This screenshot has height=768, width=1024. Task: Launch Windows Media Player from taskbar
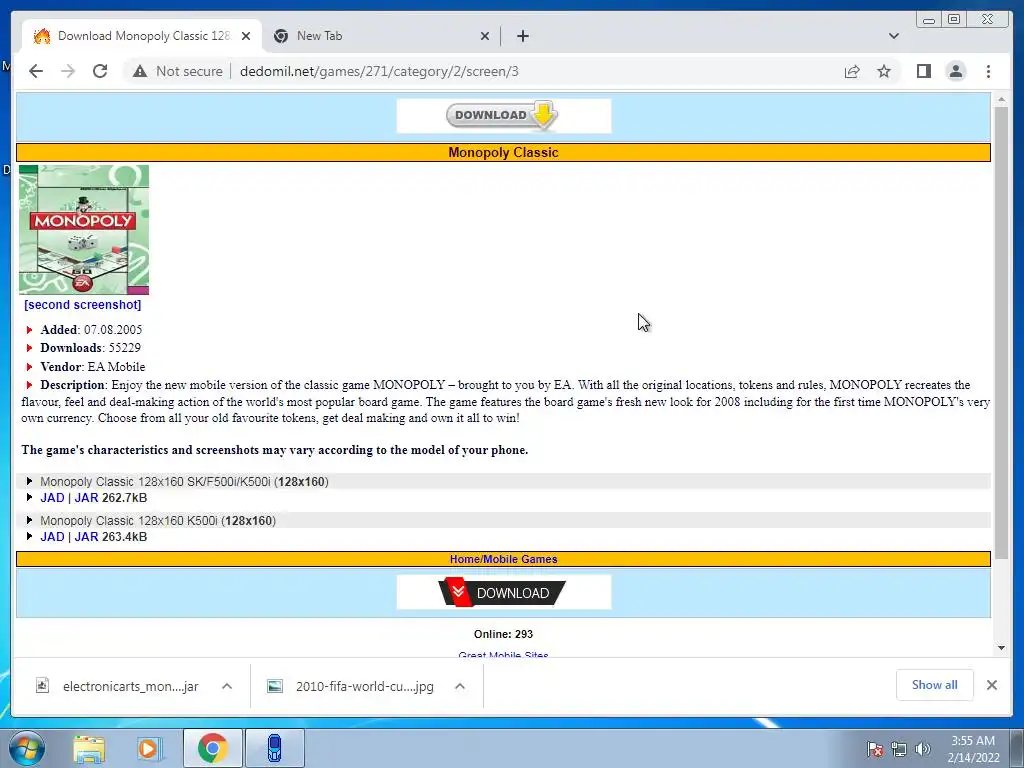click(150, 748)
